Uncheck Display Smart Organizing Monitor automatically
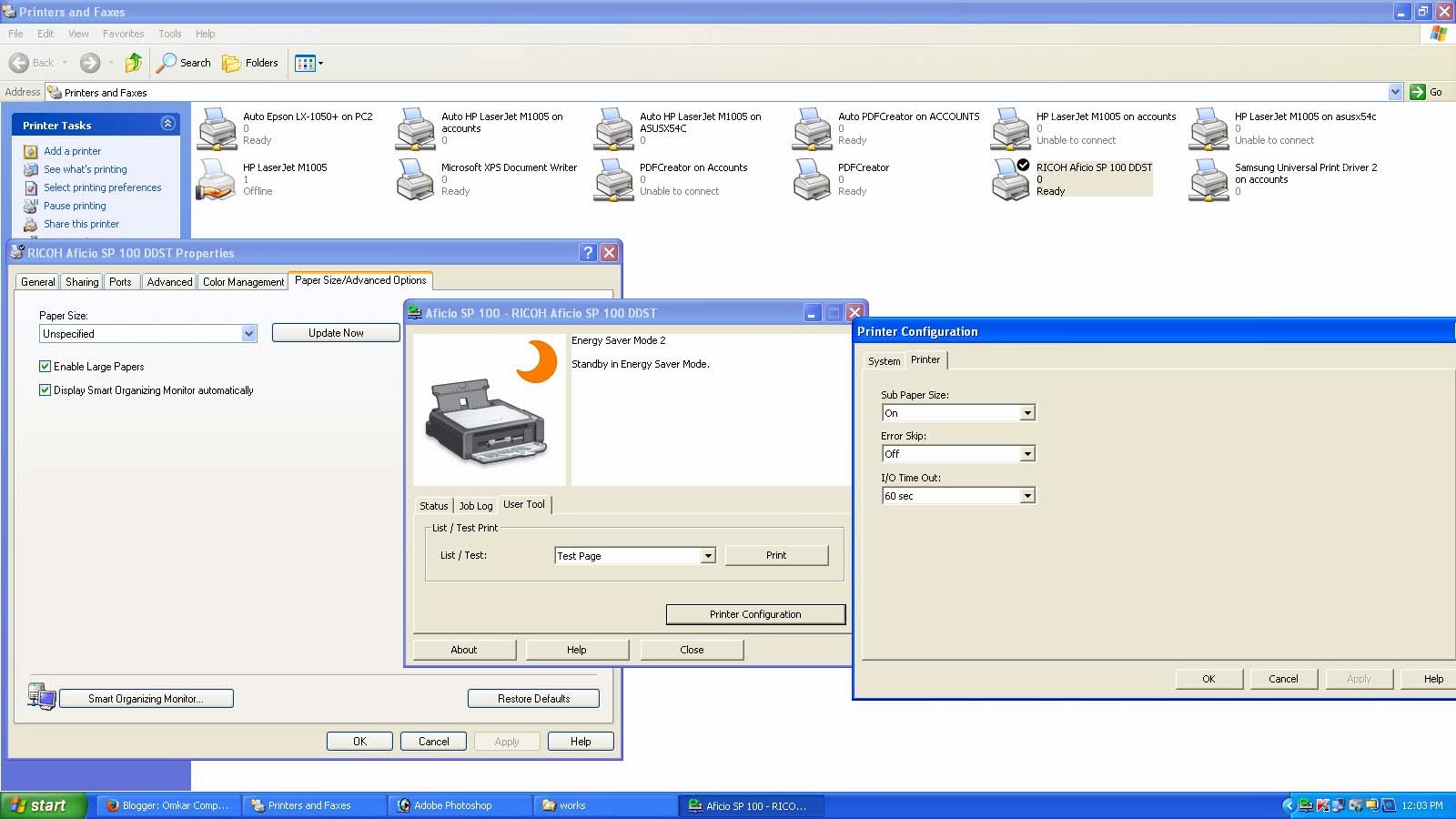Image resolution: width=1456 pixels, height=819 pixels. point(45,389)
